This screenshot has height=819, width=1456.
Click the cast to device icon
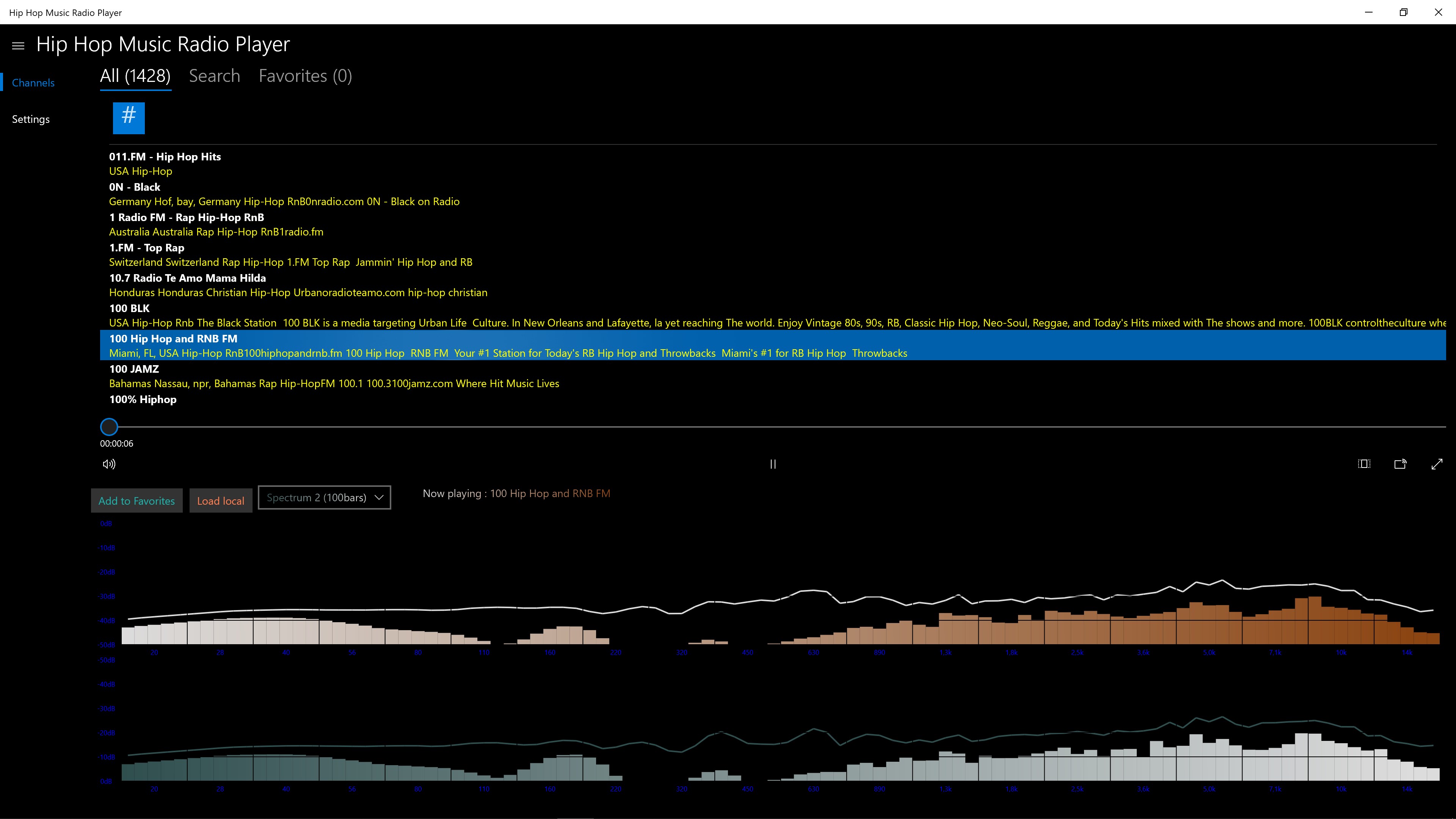click(x=1400, y=464)
